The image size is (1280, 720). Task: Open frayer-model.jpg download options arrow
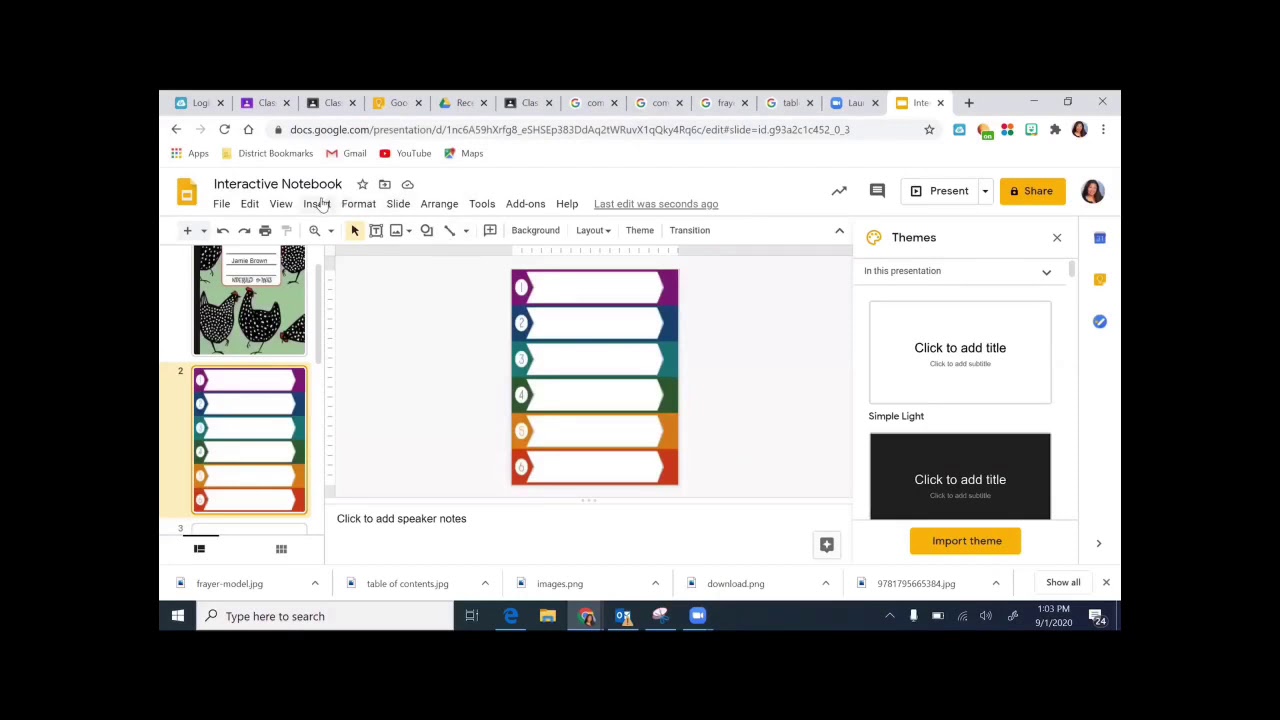click(x=315, y=584)
